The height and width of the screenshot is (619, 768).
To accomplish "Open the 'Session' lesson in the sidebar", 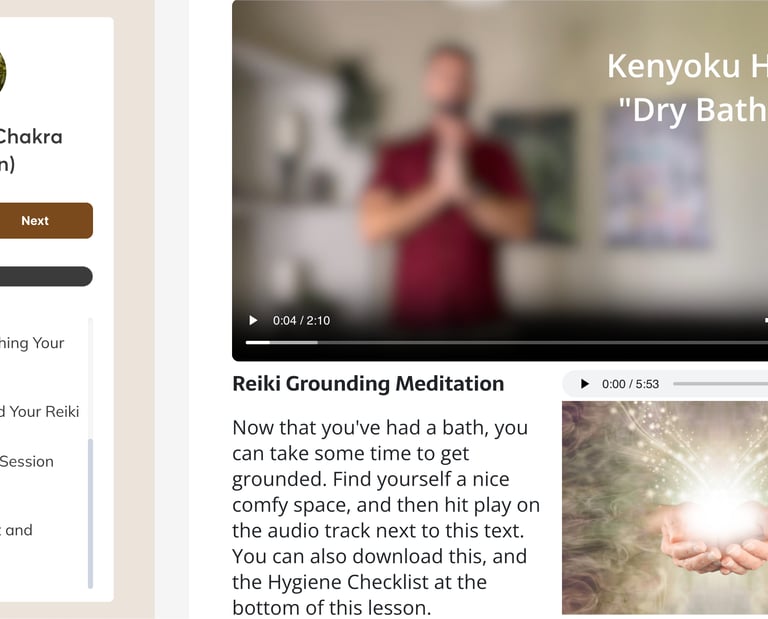I will click(x=26, y=461).
